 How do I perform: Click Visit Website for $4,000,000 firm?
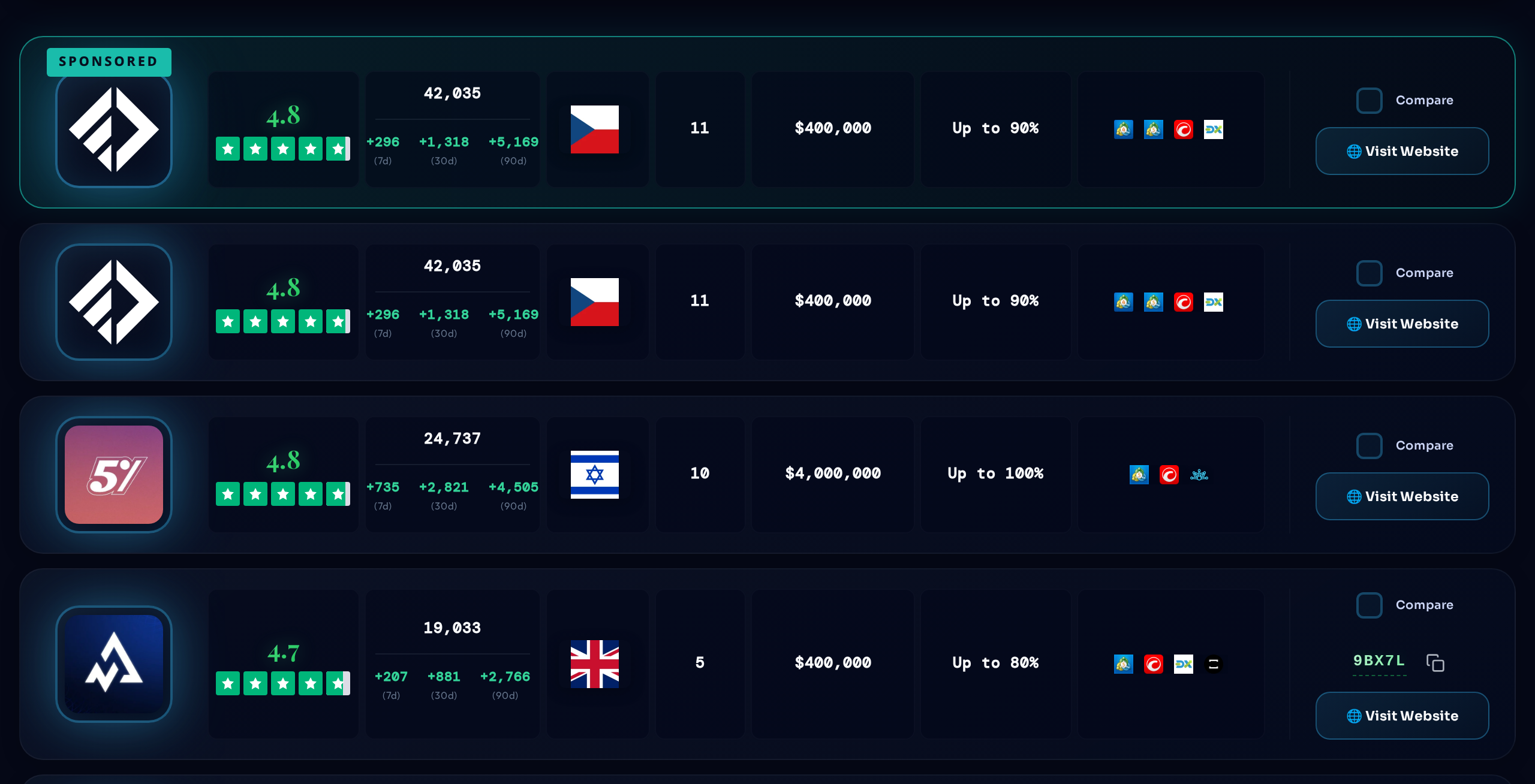click(1402, 496)
